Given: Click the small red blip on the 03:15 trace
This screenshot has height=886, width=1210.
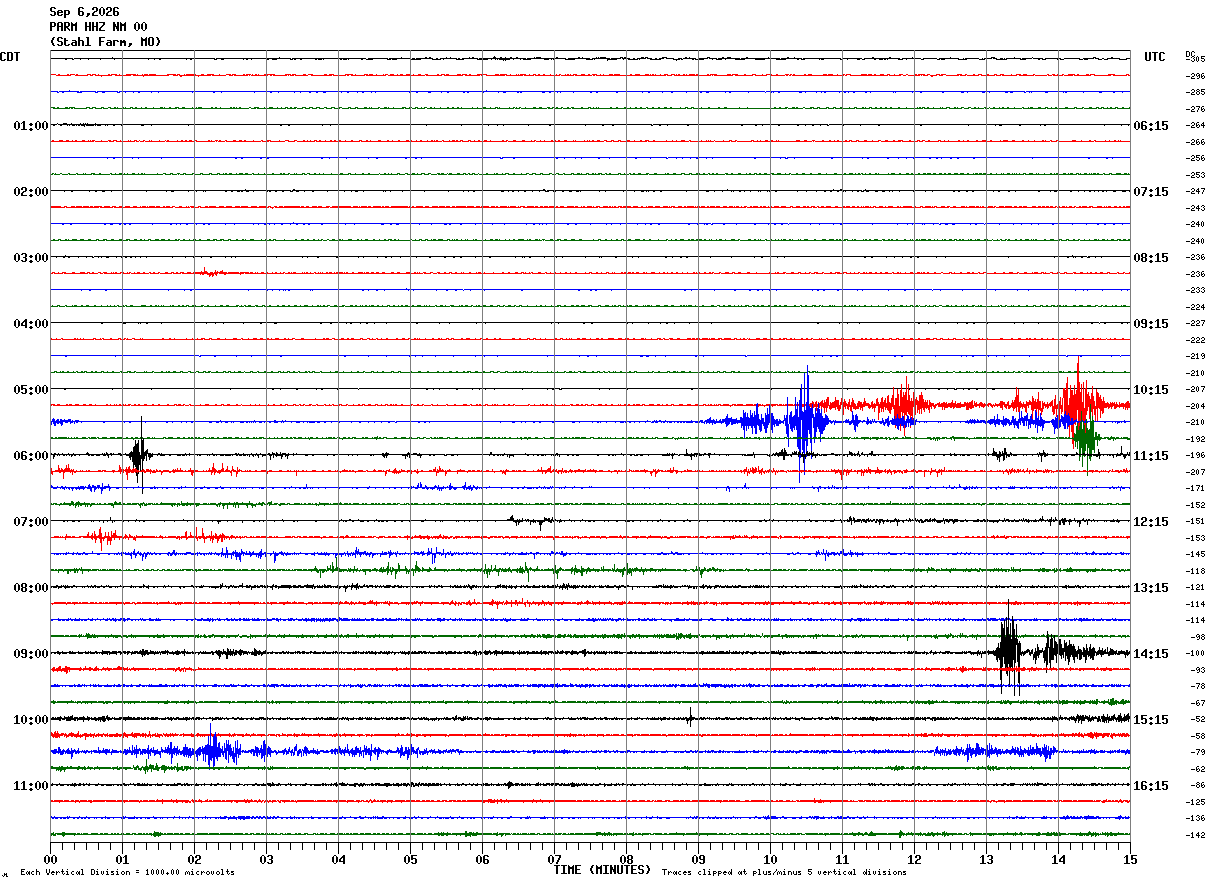Looking at the screenshot, I should coord(212,272).
